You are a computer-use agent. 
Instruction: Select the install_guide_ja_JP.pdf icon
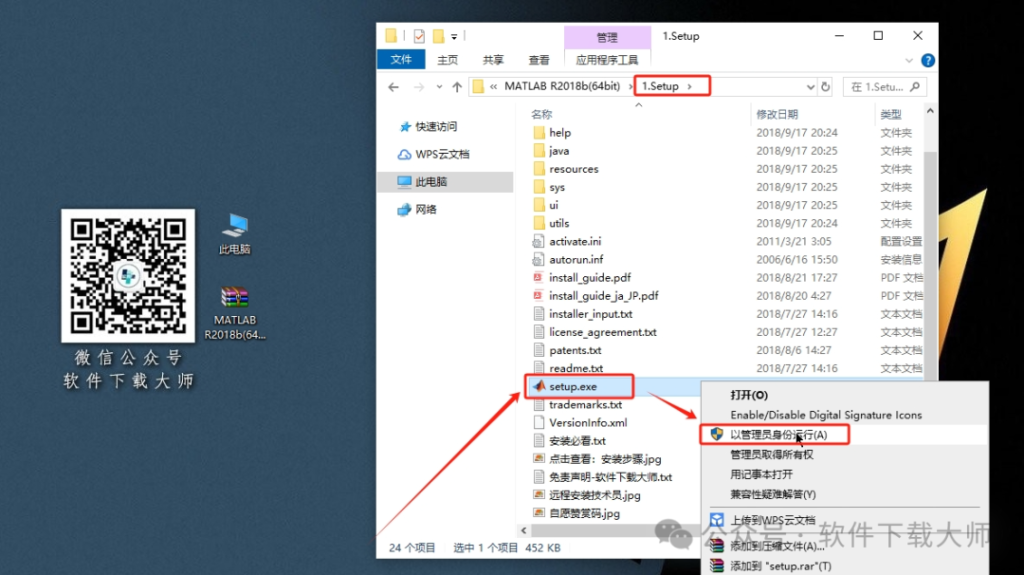point(539,296)
